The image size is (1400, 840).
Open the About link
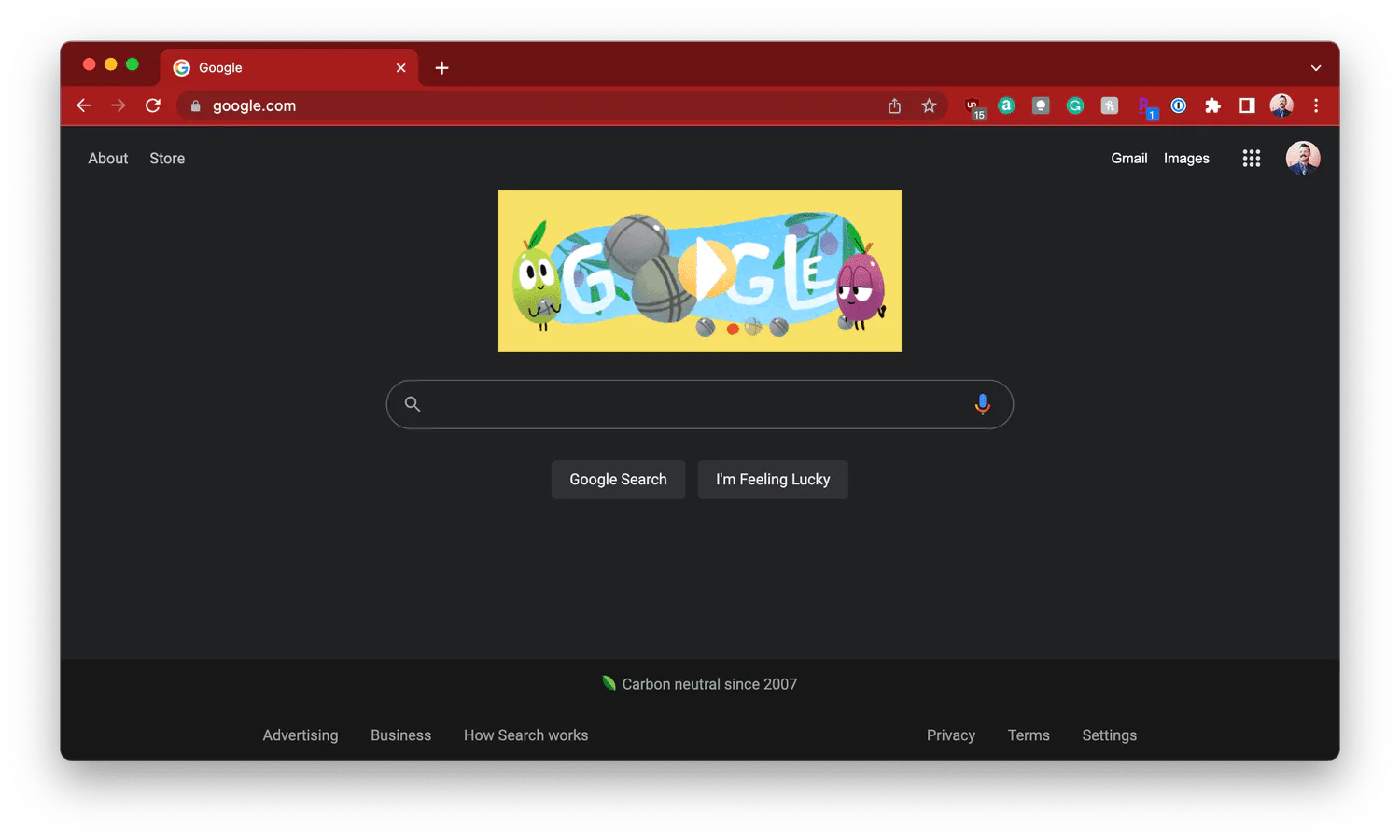tap(108, 159)
